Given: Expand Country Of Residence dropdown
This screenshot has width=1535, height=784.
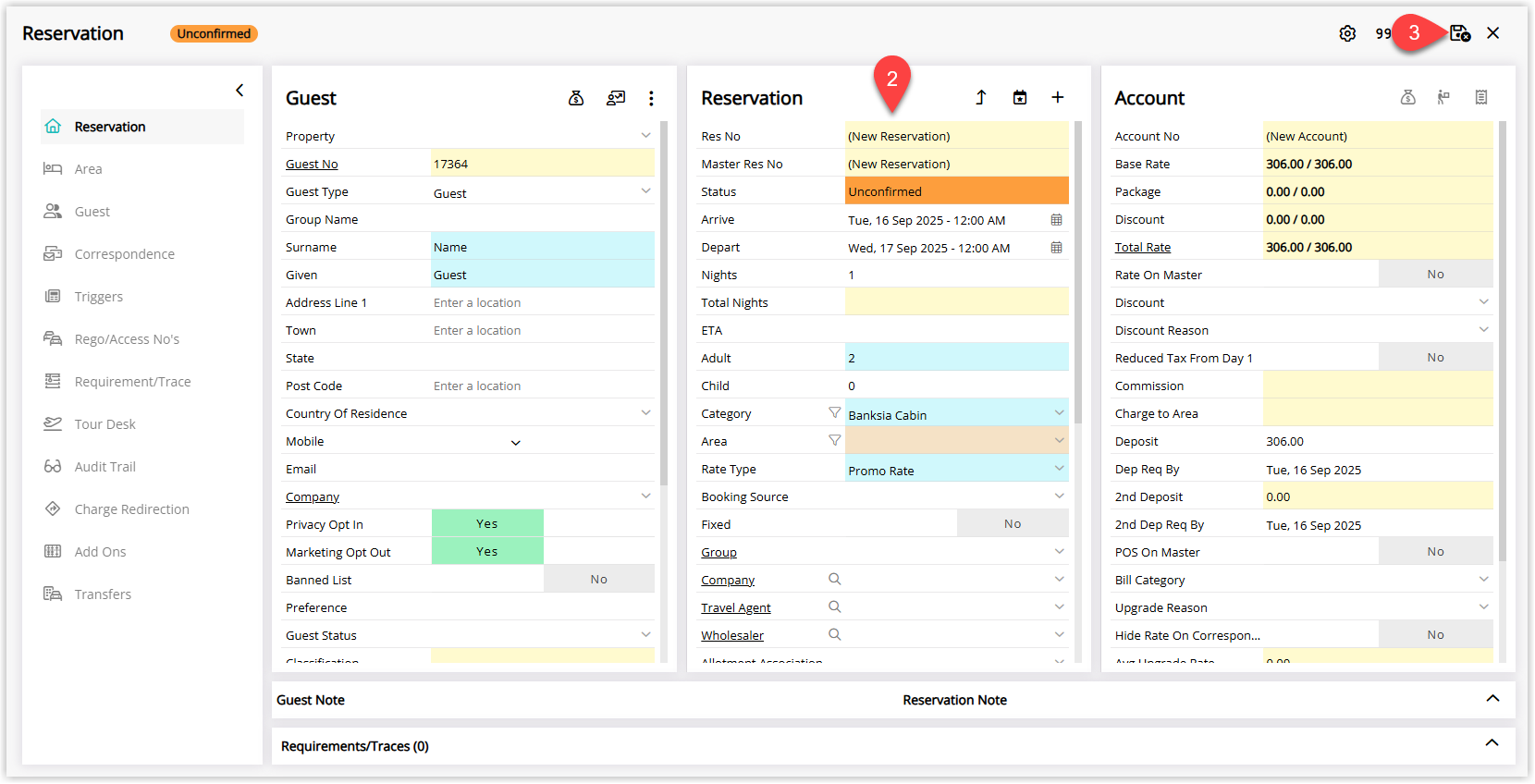Looking at the screenshot, I should 645,413.
